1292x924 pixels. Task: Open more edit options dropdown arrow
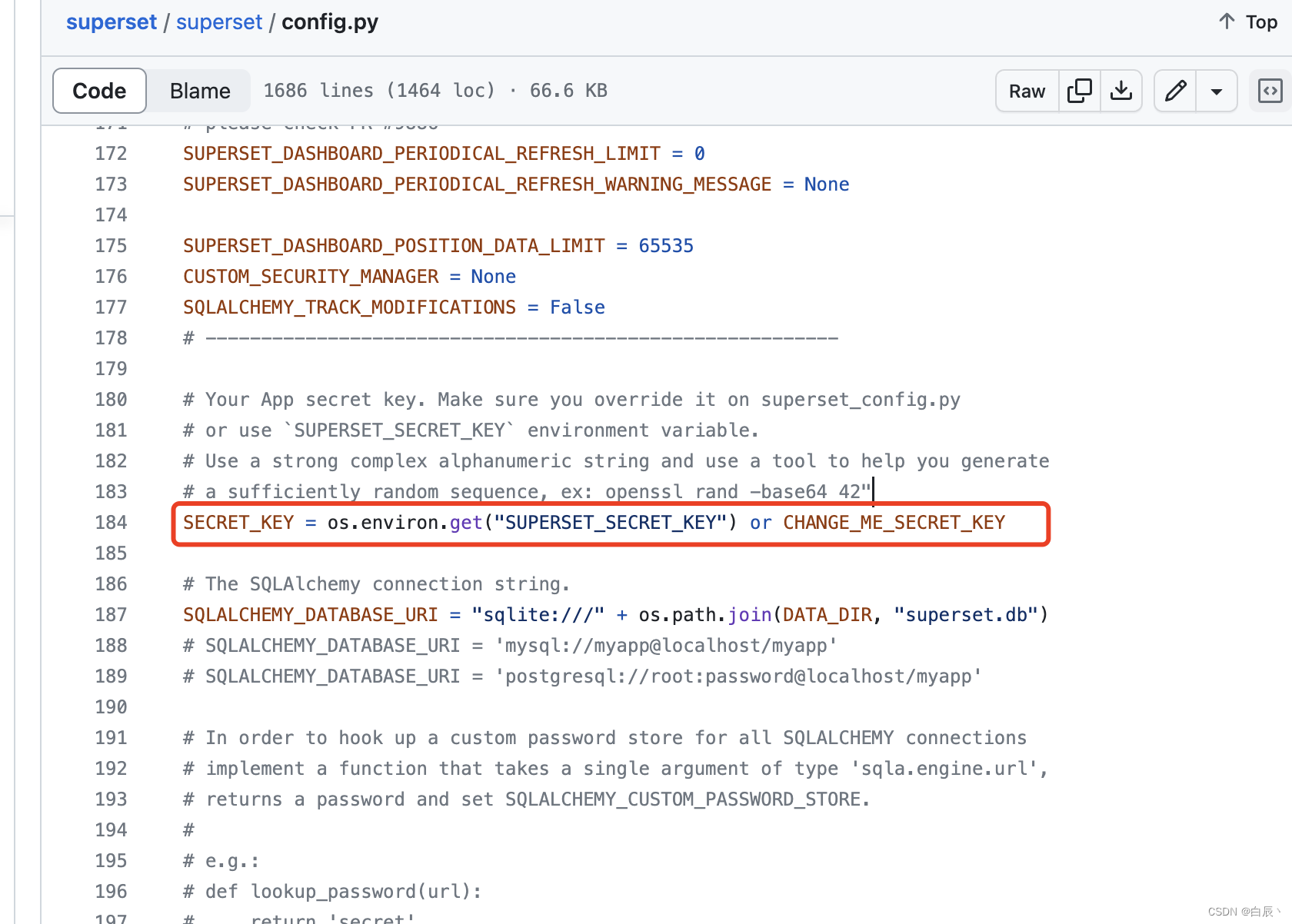pos(1217,91)
